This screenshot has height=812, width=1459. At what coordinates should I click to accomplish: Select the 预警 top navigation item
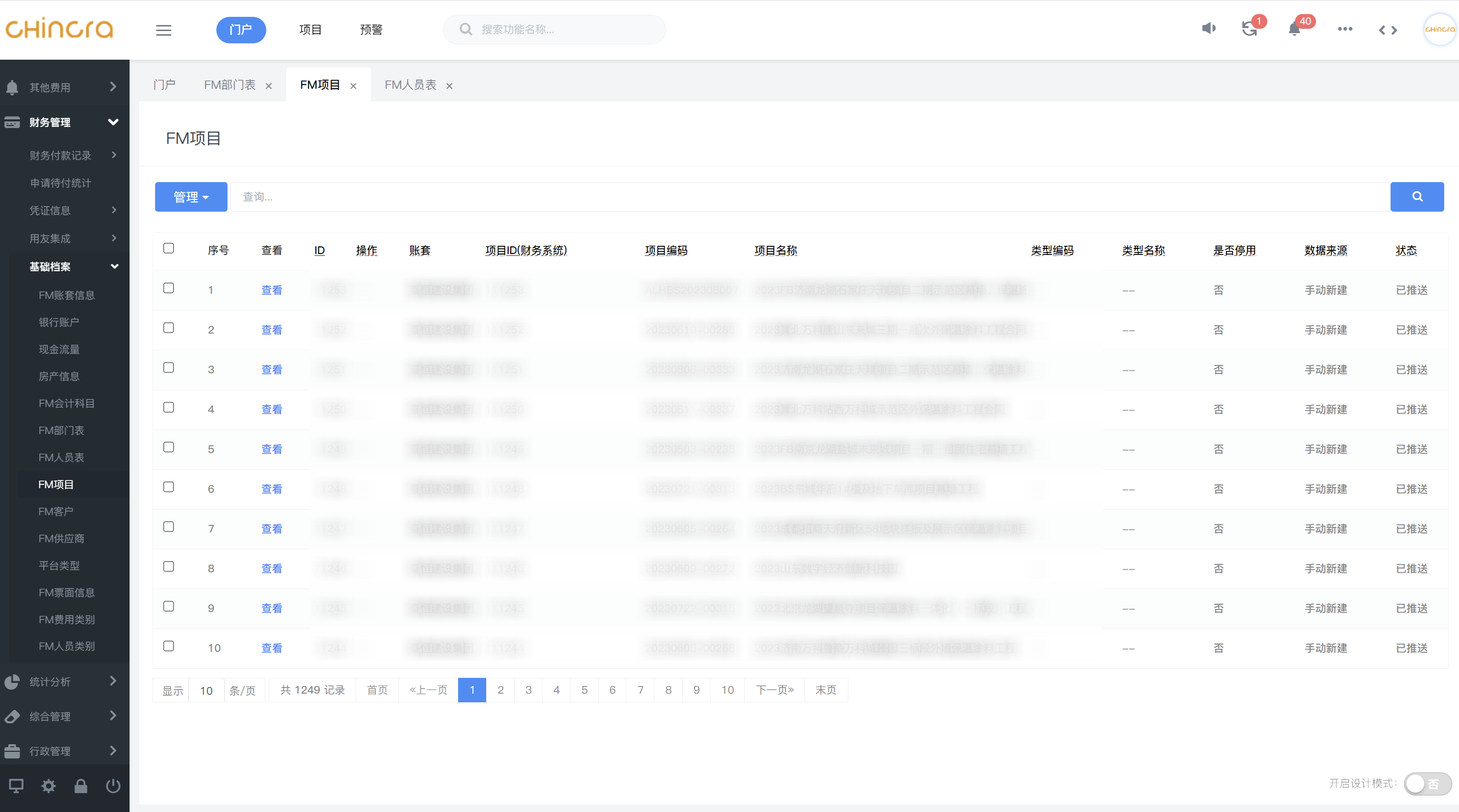[371, 30]
